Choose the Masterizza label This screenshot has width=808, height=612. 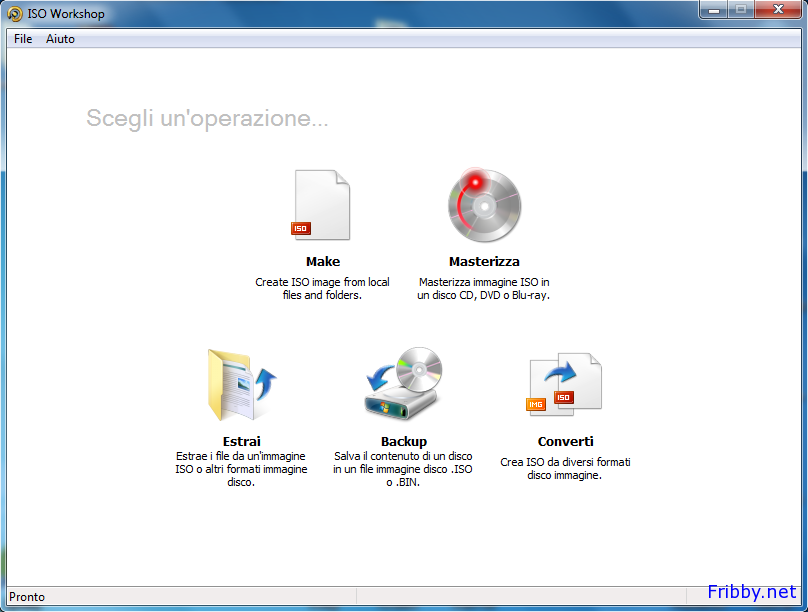tap(484, 262)
